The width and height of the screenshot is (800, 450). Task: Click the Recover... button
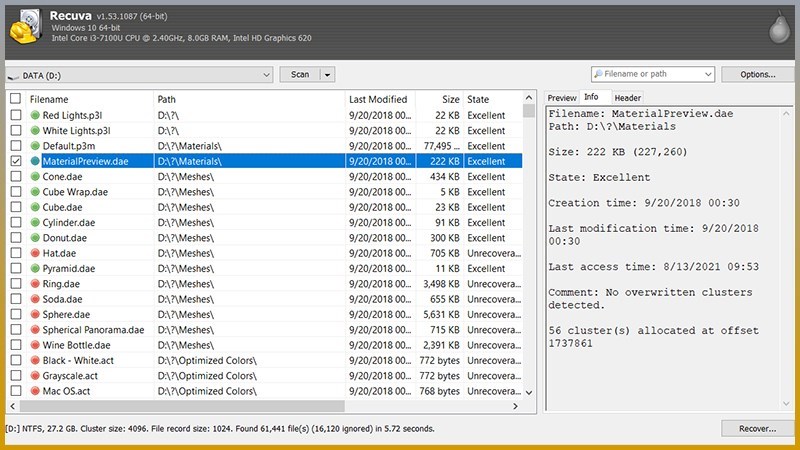tap(758, 429)
